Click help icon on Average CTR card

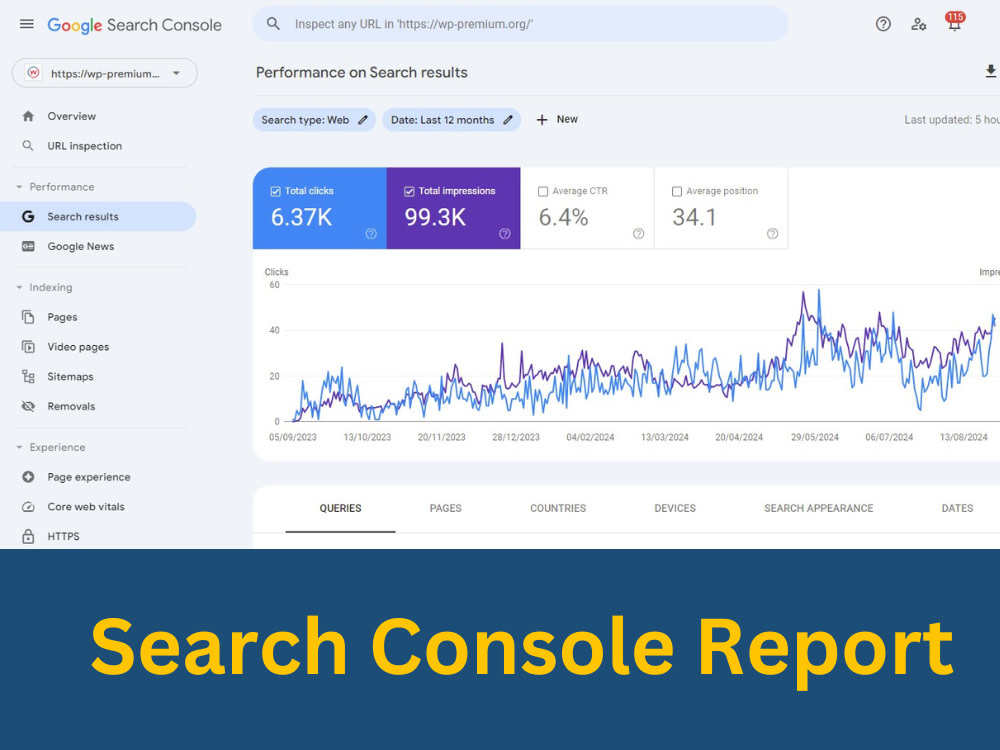point(638,233)
